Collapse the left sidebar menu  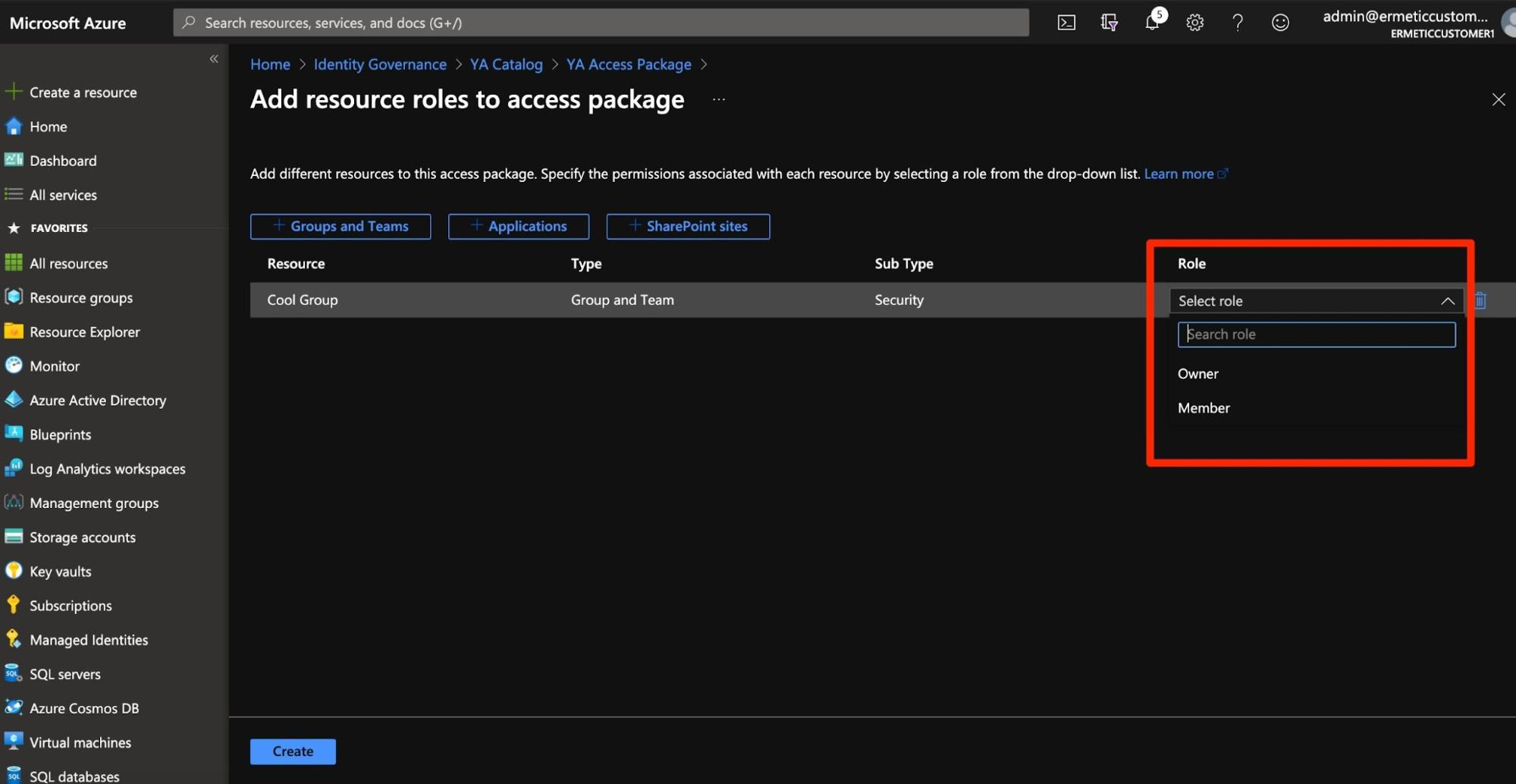click(214, 58)
